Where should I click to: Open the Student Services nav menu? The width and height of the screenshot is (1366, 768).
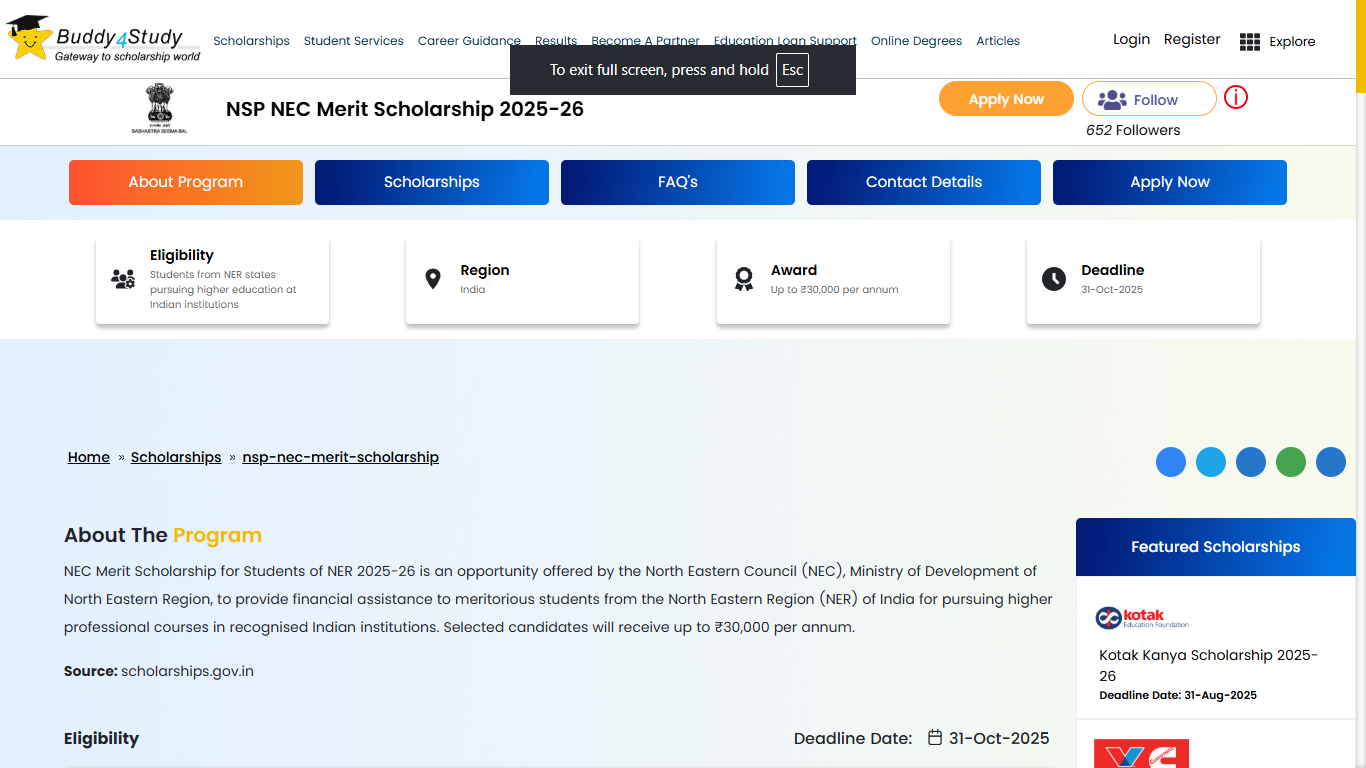pyautogui.click(x=354, y=41)
